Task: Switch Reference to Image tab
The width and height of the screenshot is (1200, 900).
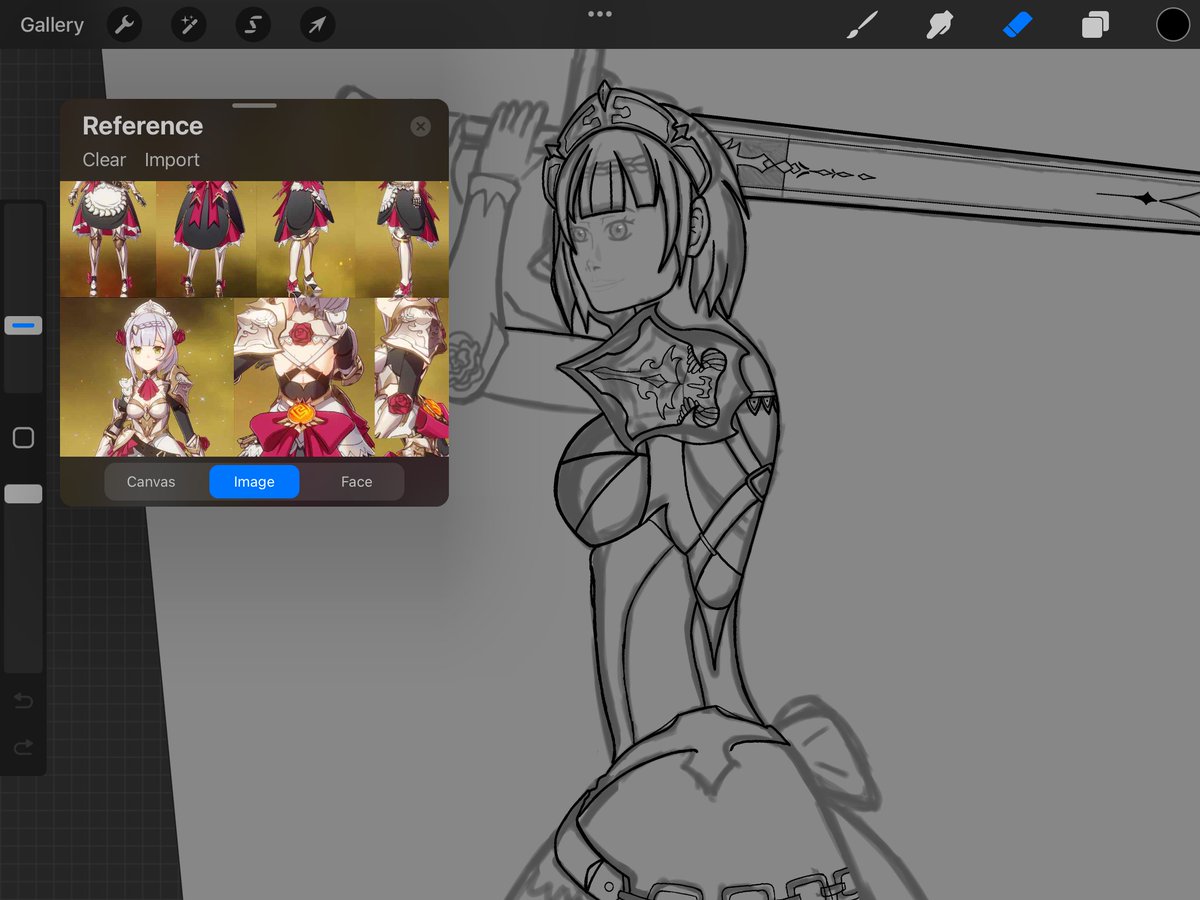Action: click(254, 482)
